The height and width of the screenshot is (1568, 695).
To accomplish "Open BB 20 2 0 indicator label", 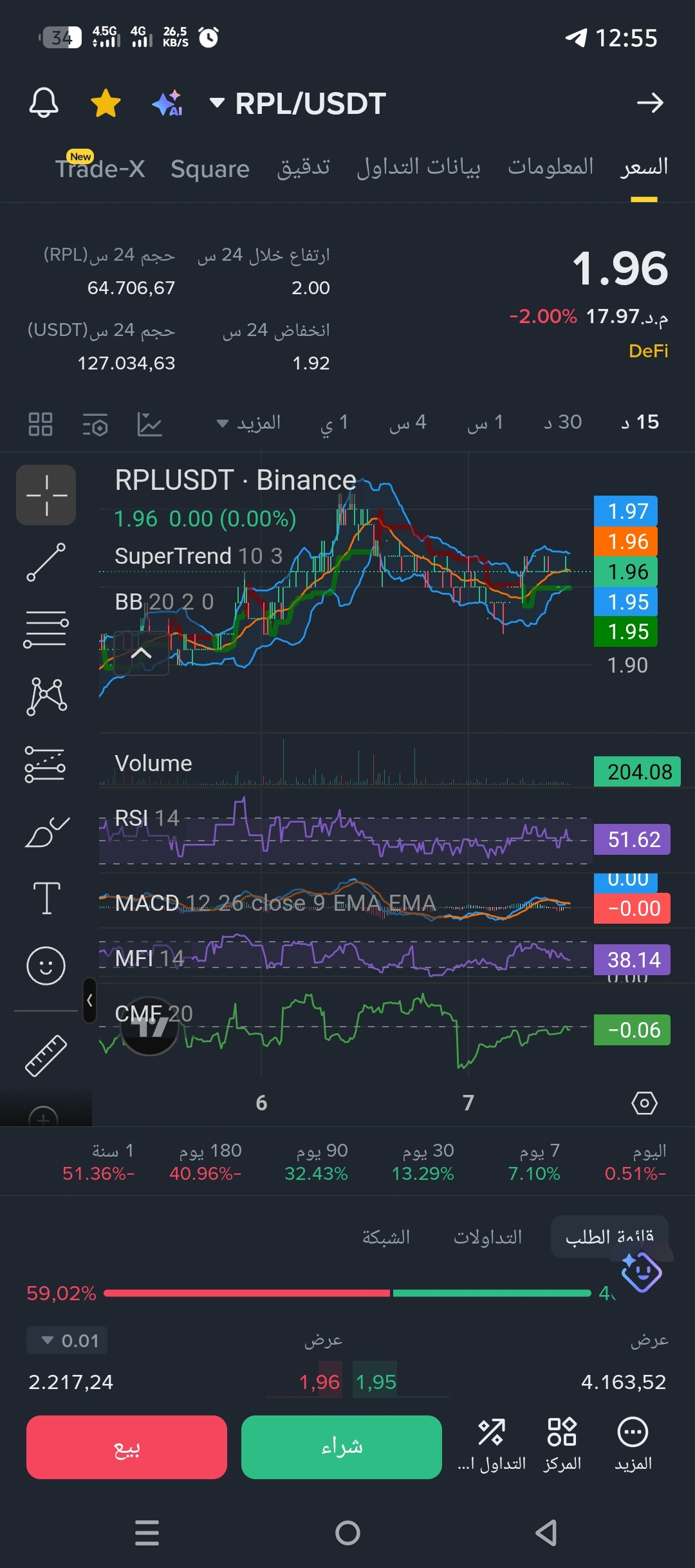I will click(164, 602).
